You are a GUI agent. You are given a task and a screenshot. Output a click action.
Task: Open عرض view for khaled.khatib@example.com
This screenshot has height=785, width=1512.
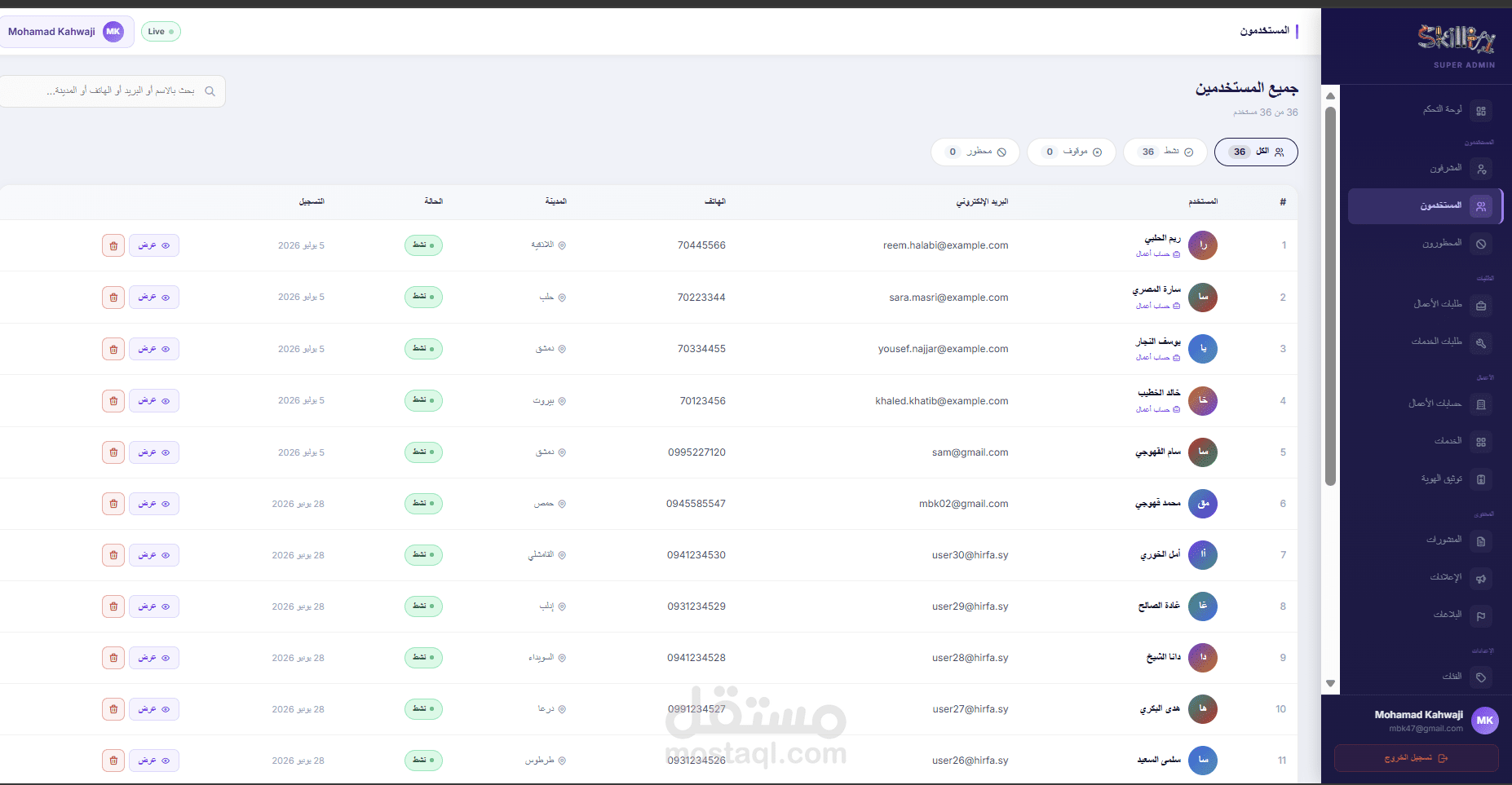pyautogui.click(x=154, y=400)
